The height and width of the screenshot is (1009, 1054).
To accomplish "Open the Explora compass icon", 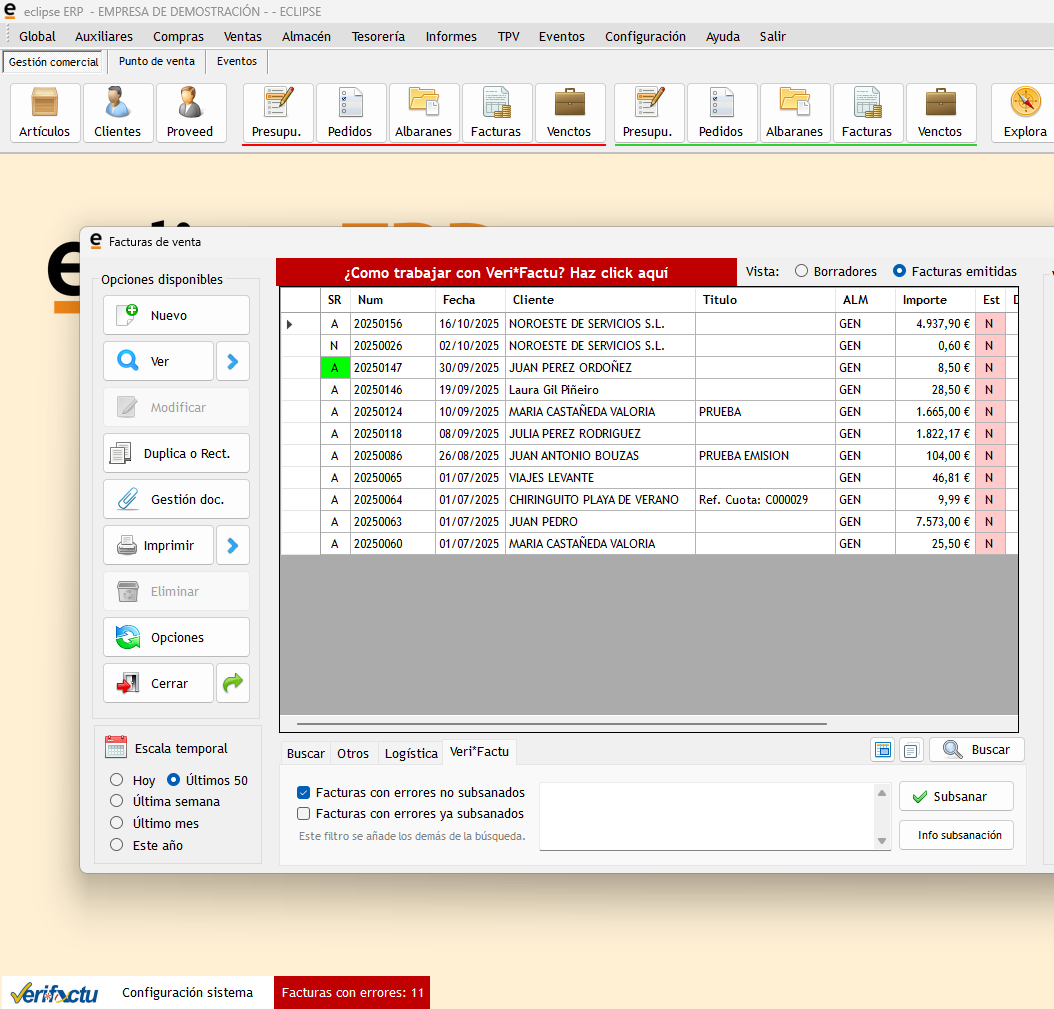I will pyautogui.click(x=1025, y=112).
